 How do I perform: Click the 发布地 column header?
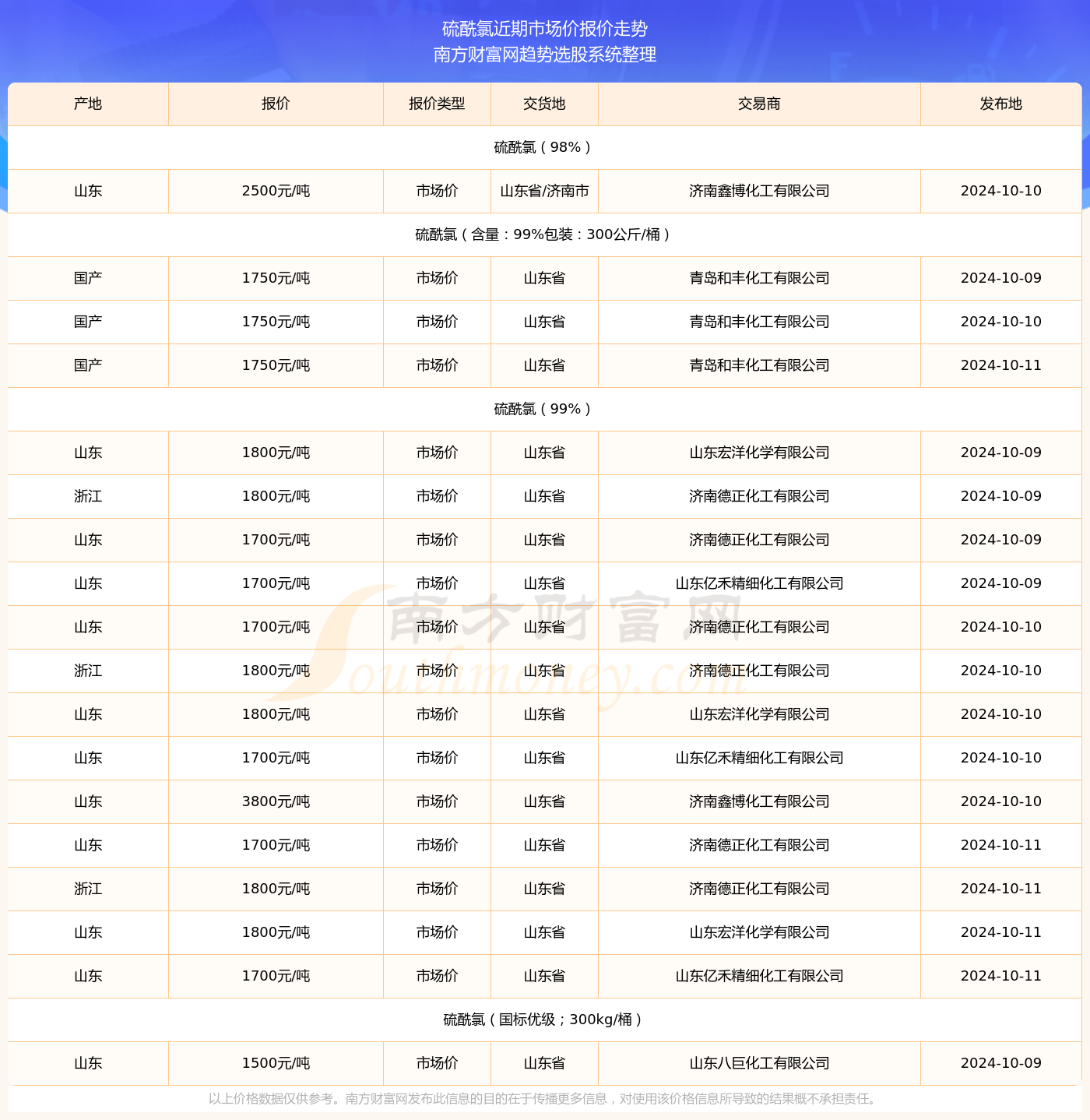[x=1000, y=104]
